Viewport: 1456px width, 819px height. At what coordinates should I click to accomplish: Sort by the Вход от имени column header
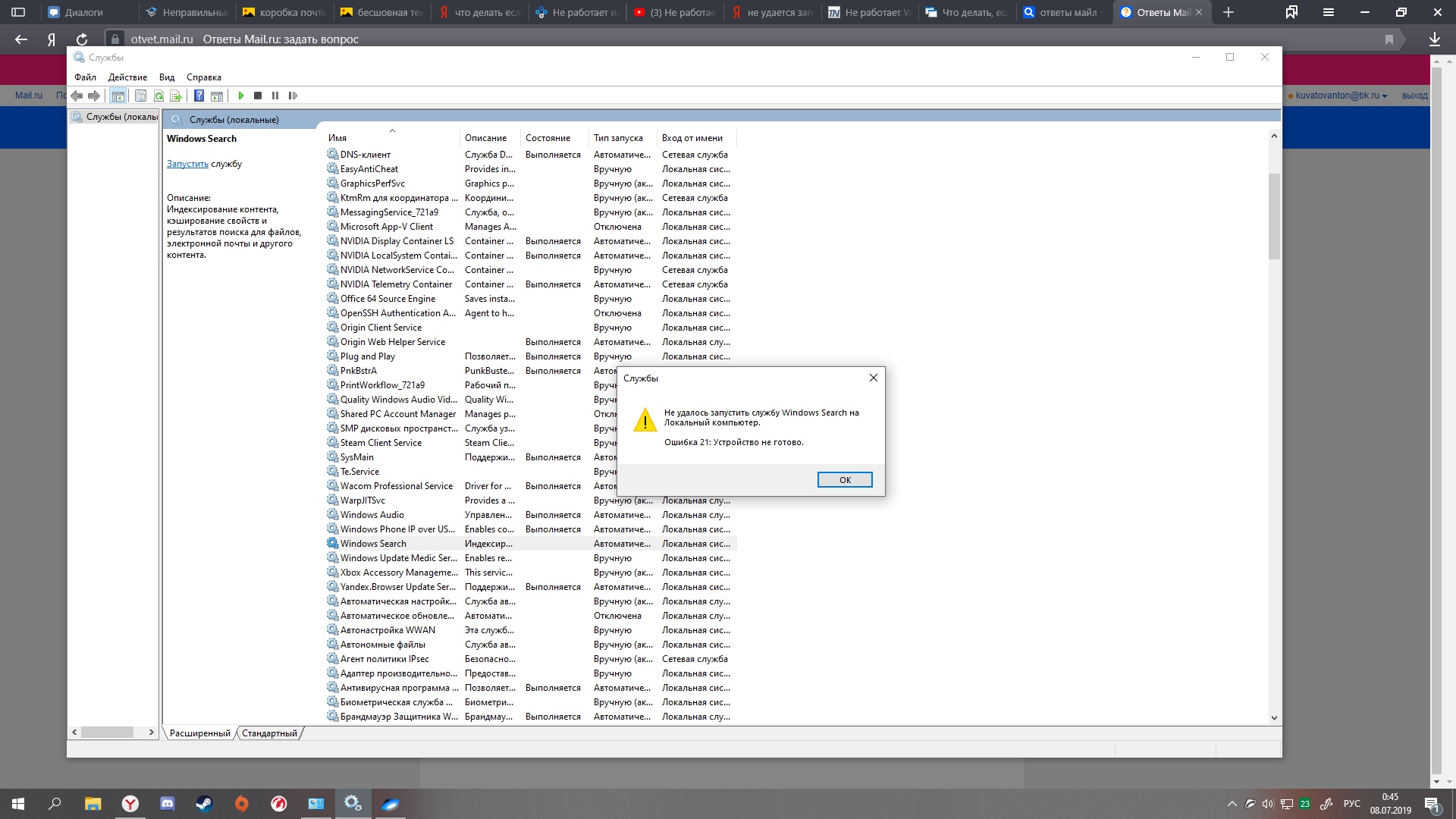pos(697,138)
